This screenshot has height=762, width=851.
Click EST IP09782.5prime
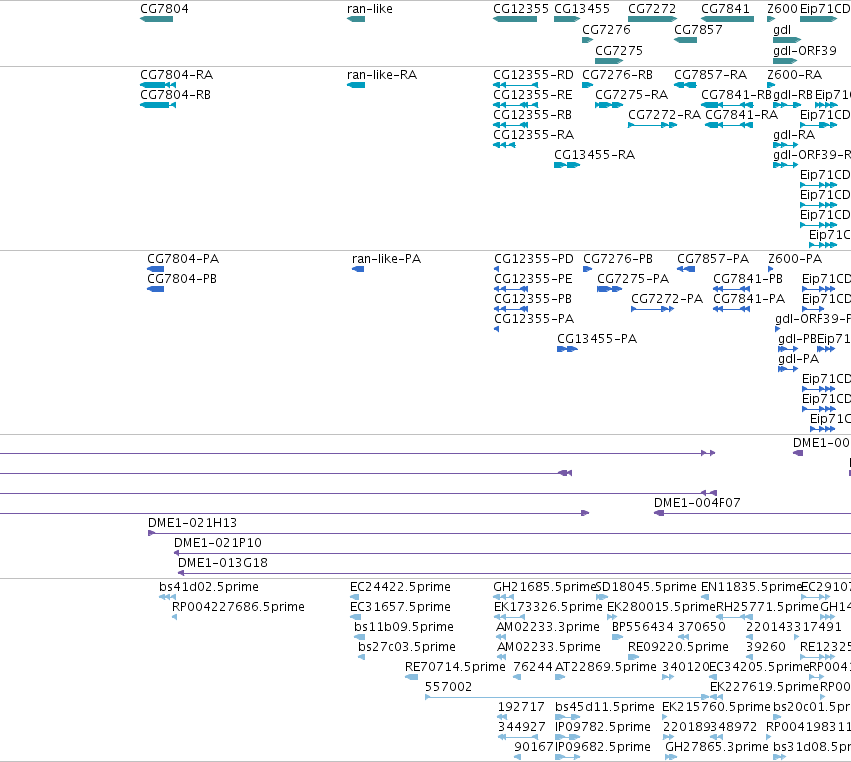[602, 727]
